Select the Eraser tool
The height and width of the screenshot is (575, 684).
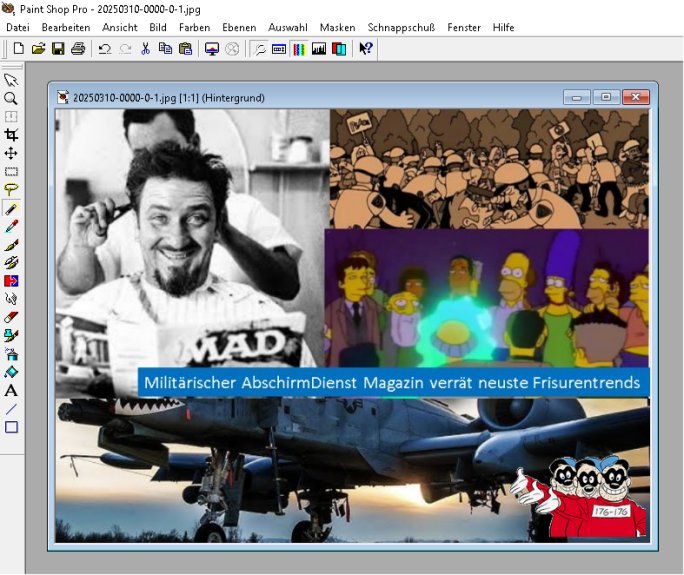[x=11, y=316]
